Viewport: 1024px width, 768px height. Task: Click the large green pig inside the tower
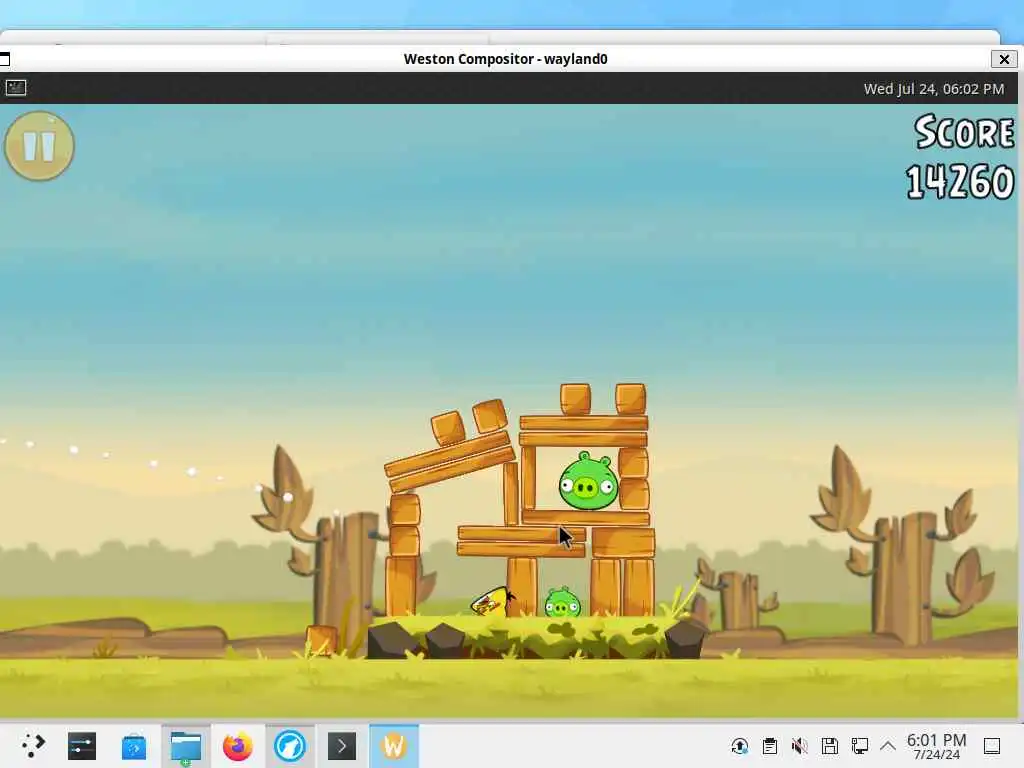click(x=588, y=481)
